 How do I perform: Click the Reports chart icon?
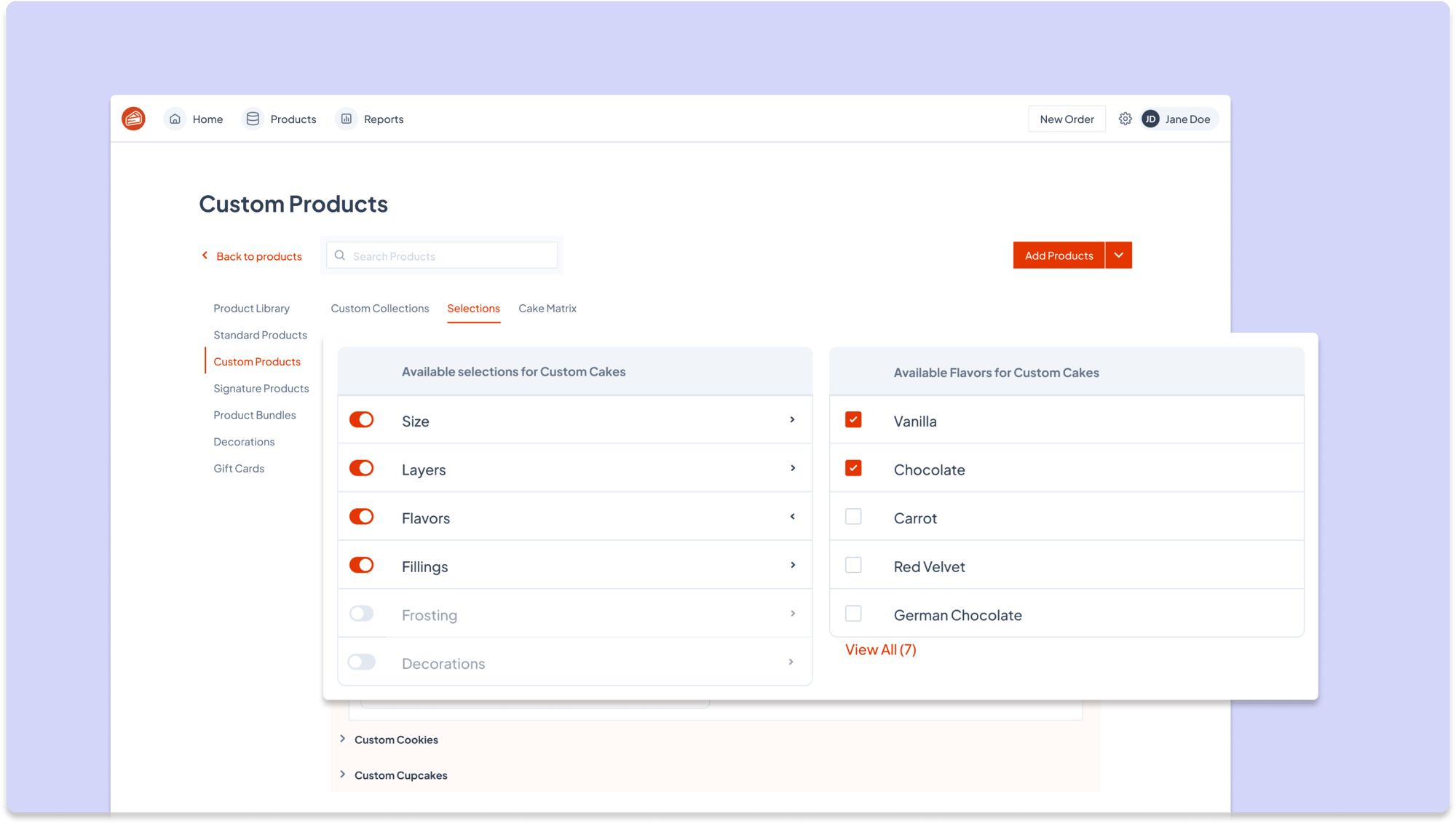pos(347,119)
